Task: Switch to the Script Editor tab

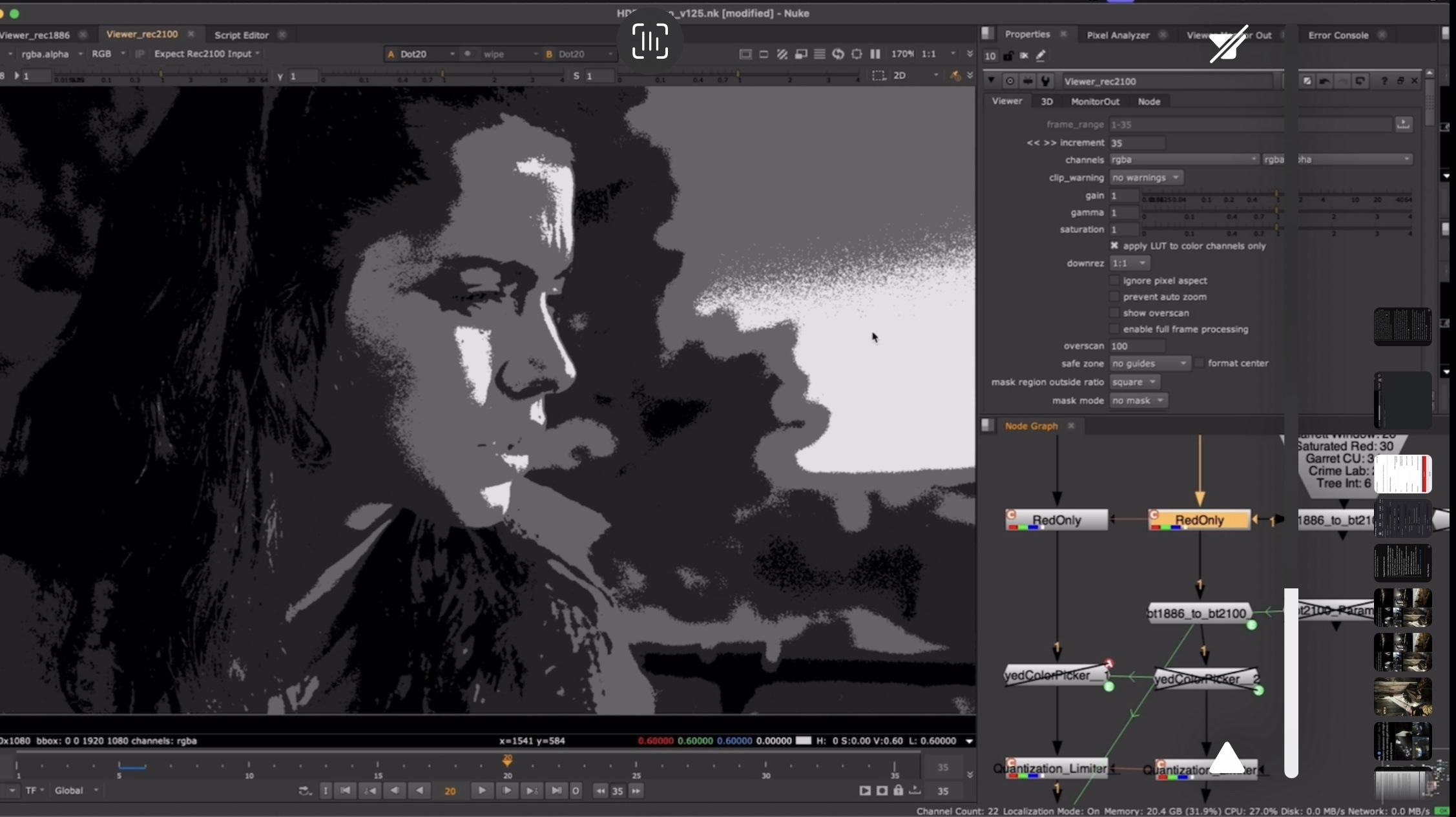Action: [241, 35]
